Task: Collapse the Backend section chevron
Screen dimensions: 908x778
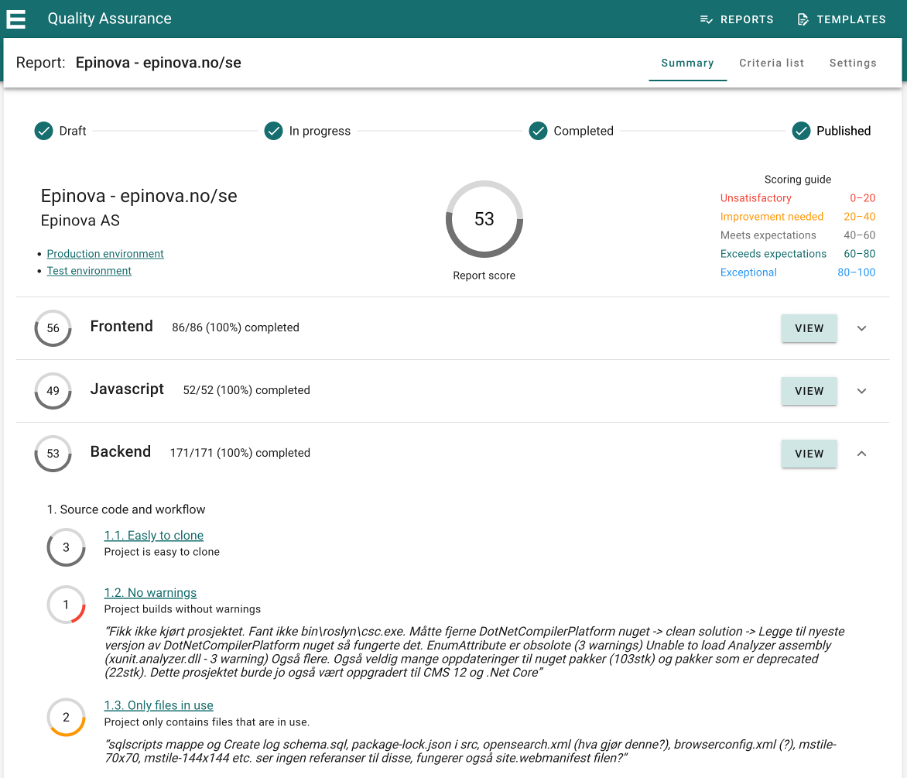Action: coord(862,454)
